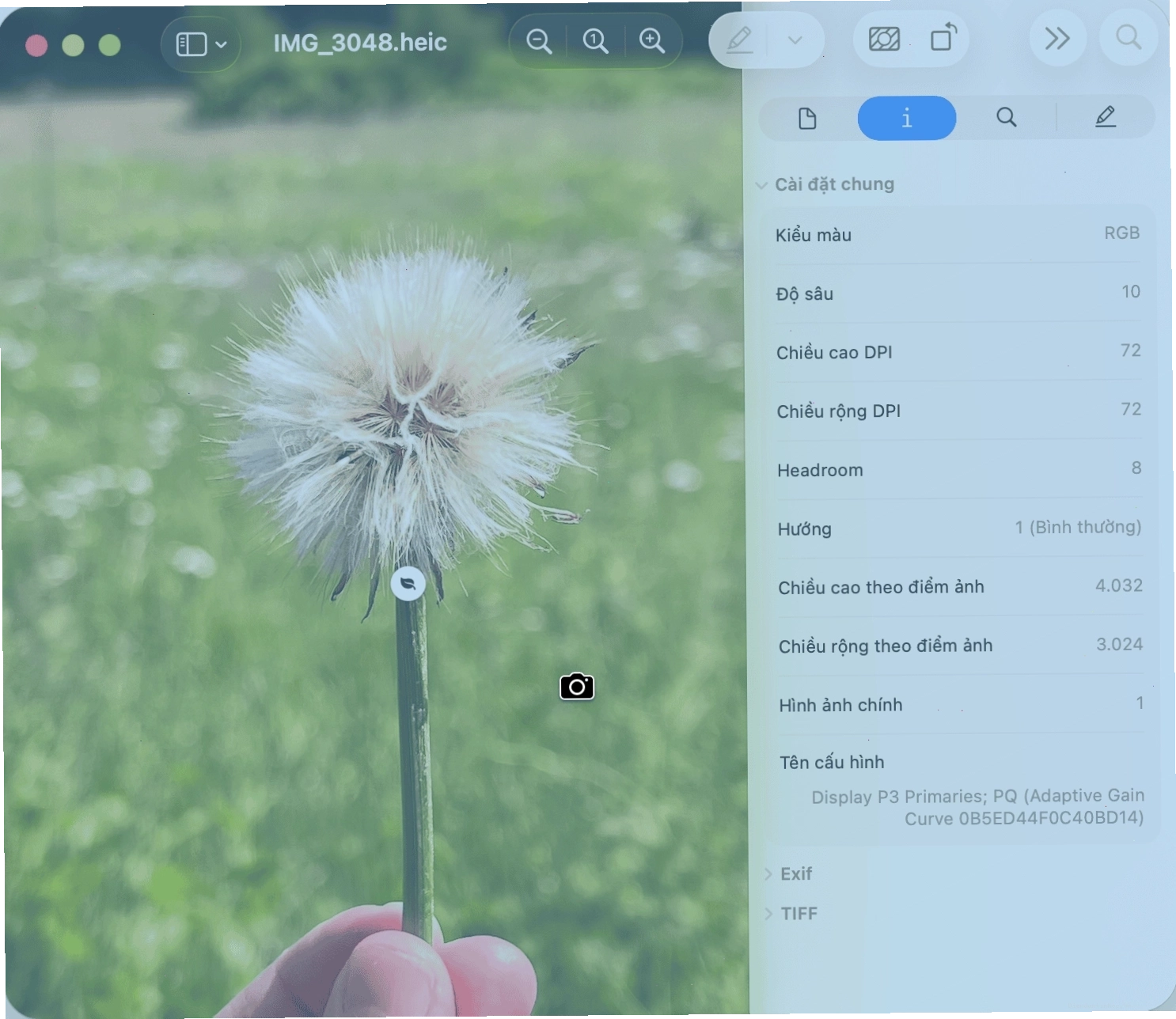Open the toolbar search icon

(1128, 37)
